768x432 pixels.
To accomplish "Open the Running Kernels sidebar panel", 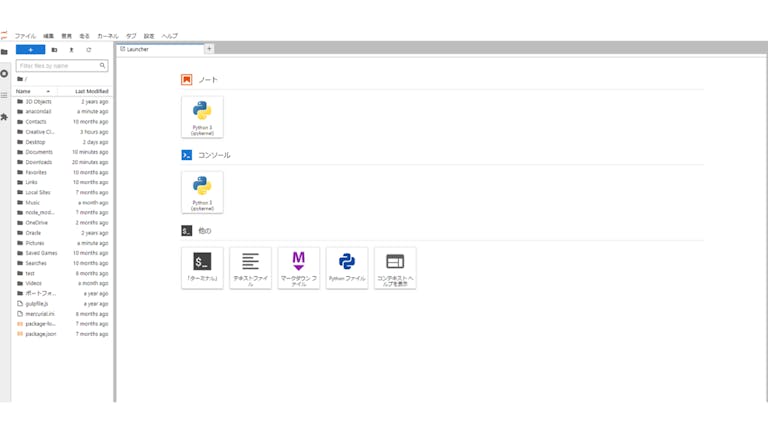I will point(4,73).
